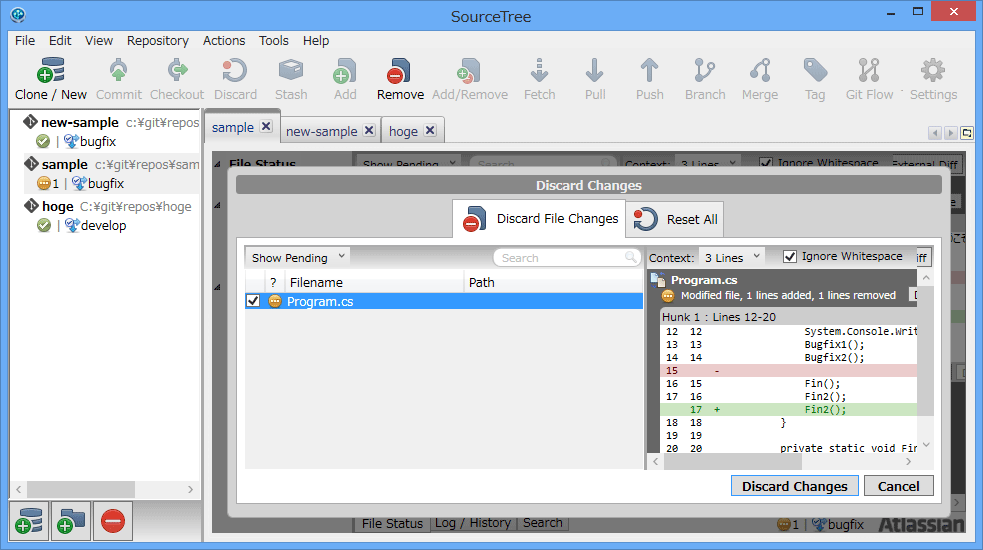This screenshot has width=983, height=550.
Task: Click the bookmarks pane horizontal scrollbar thumb
Action: coord(81,489)
